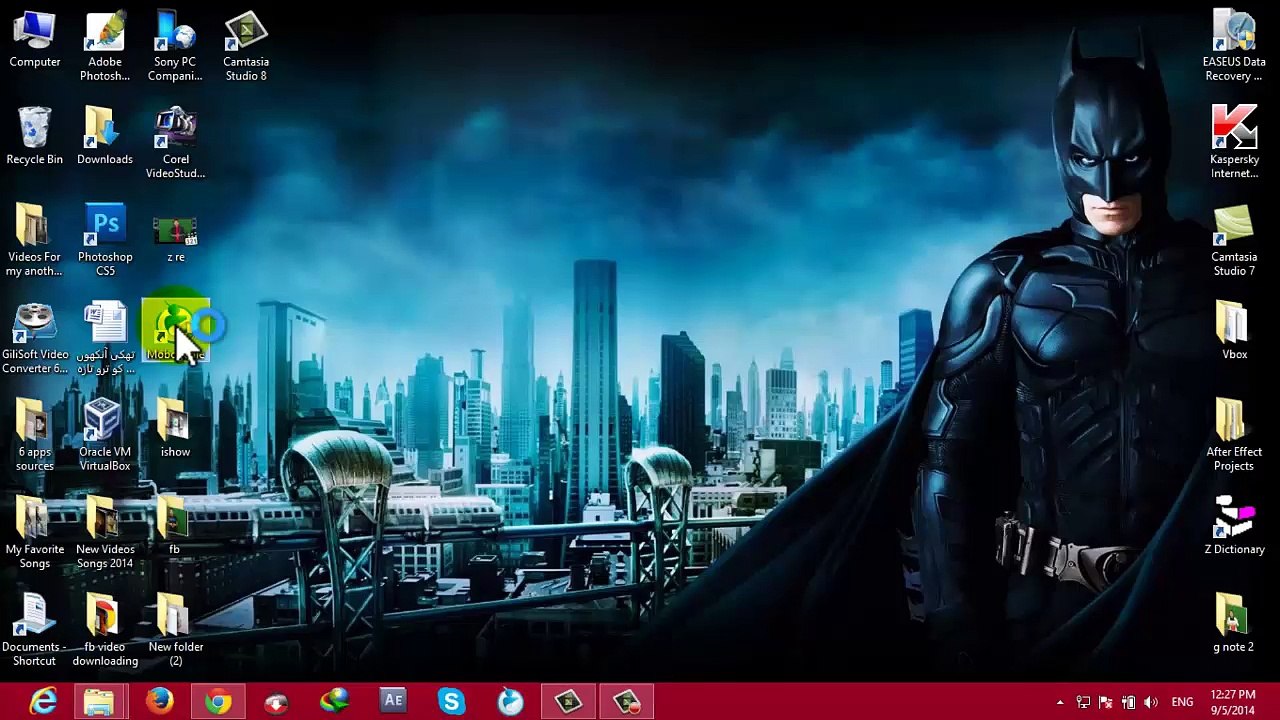
Task: Launch Firefox from the taskbar
Action: 159,702
